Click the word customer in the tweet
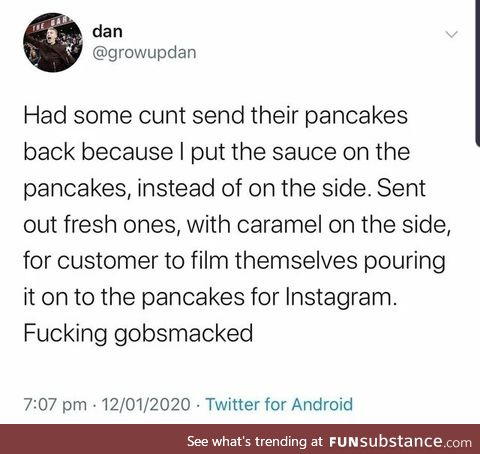 pos(107,261)
